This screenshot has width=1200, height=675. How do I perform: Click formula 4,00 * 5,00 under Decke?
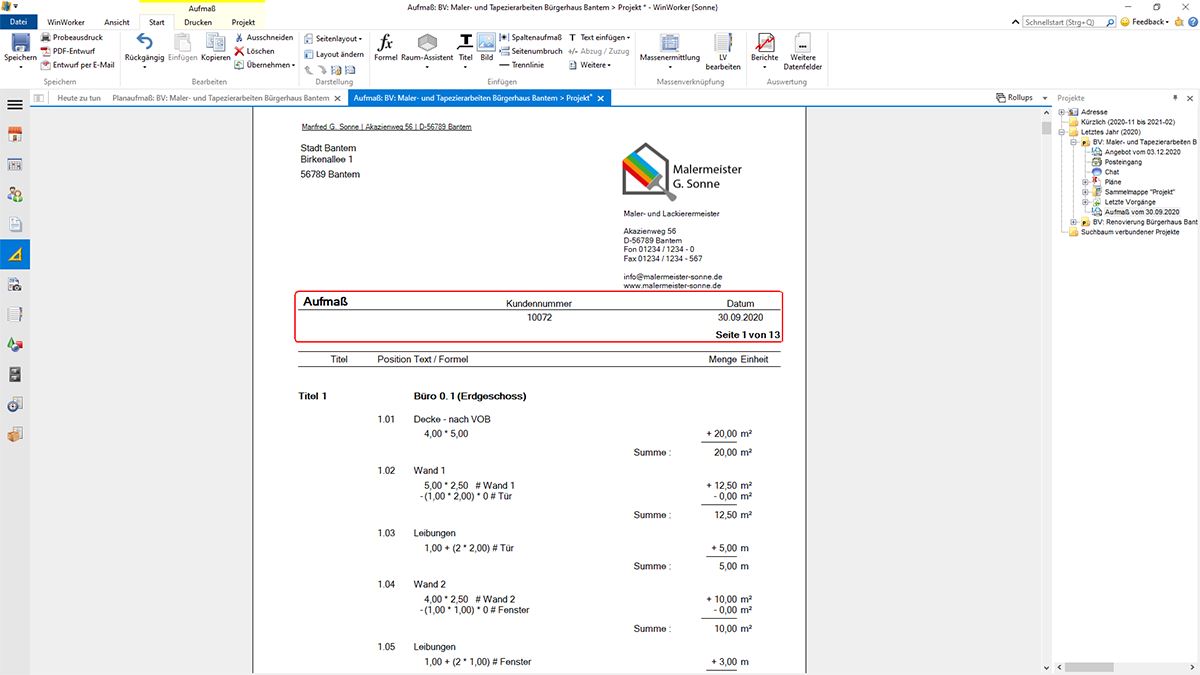446,434
